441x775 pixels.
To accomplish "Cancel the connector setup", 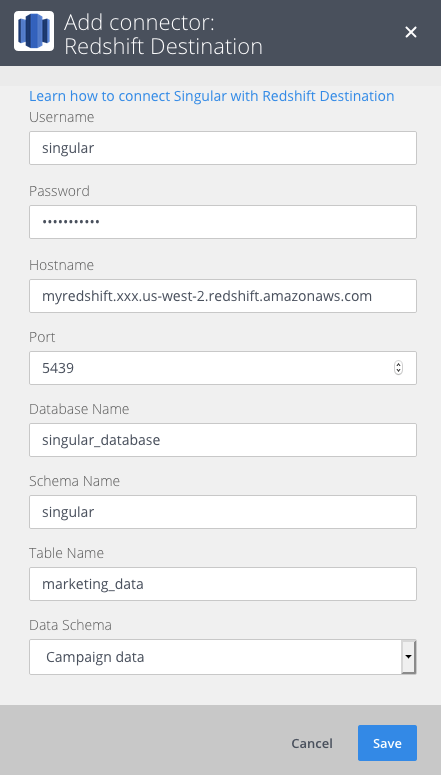I will point(312,743).
